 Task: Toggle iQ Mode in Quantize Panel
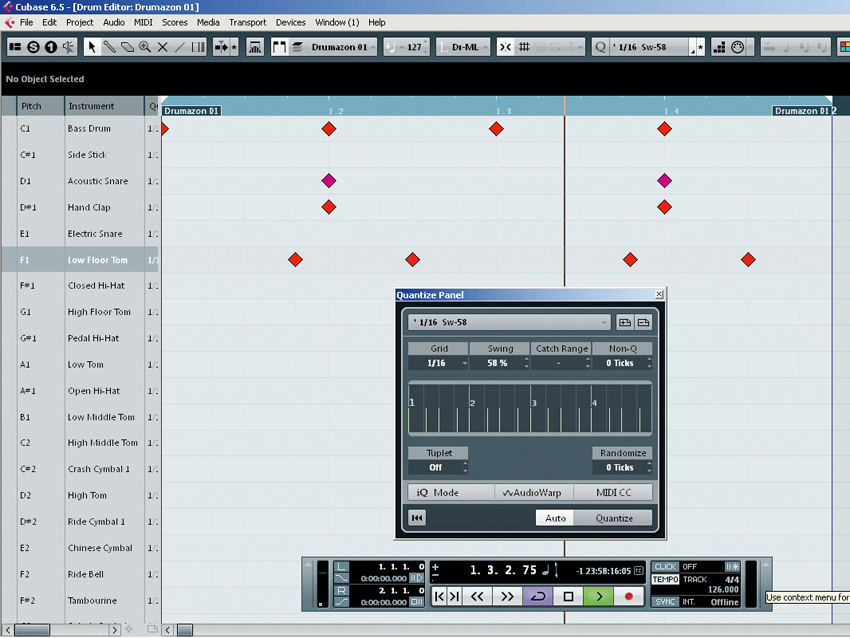coord(450,492)
